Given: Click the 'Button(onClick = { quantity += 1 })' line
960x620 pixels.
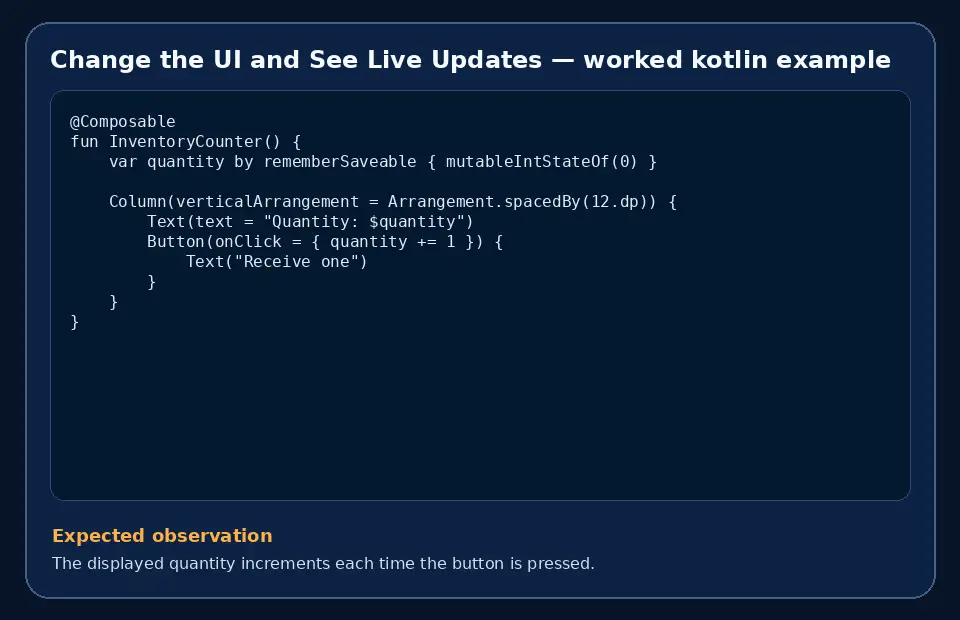Looking at the screenshot, I should click(x=324, y=242).
